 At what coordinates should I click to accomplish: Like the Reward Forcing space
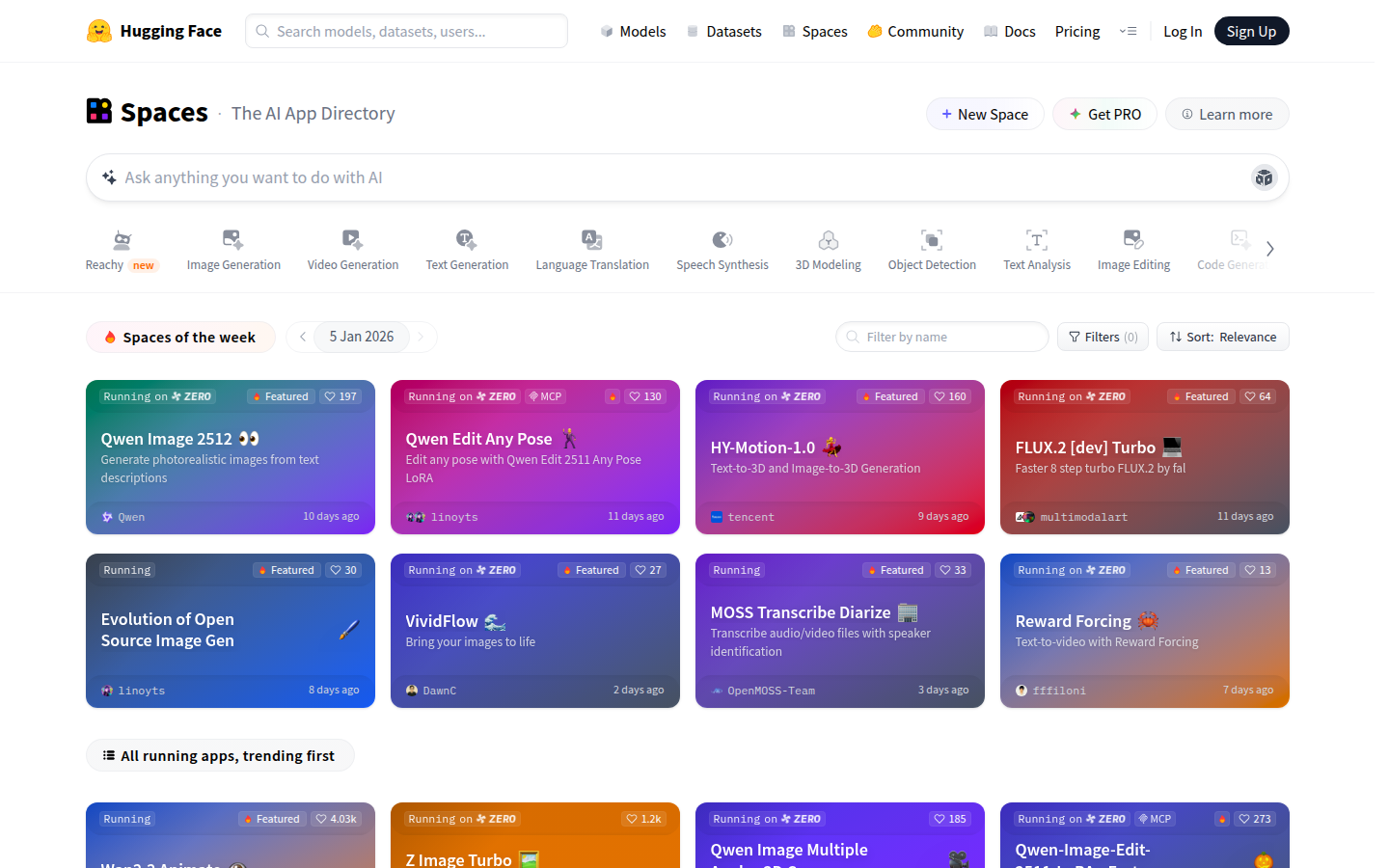pyautogui.click(x=1258, y=570)
